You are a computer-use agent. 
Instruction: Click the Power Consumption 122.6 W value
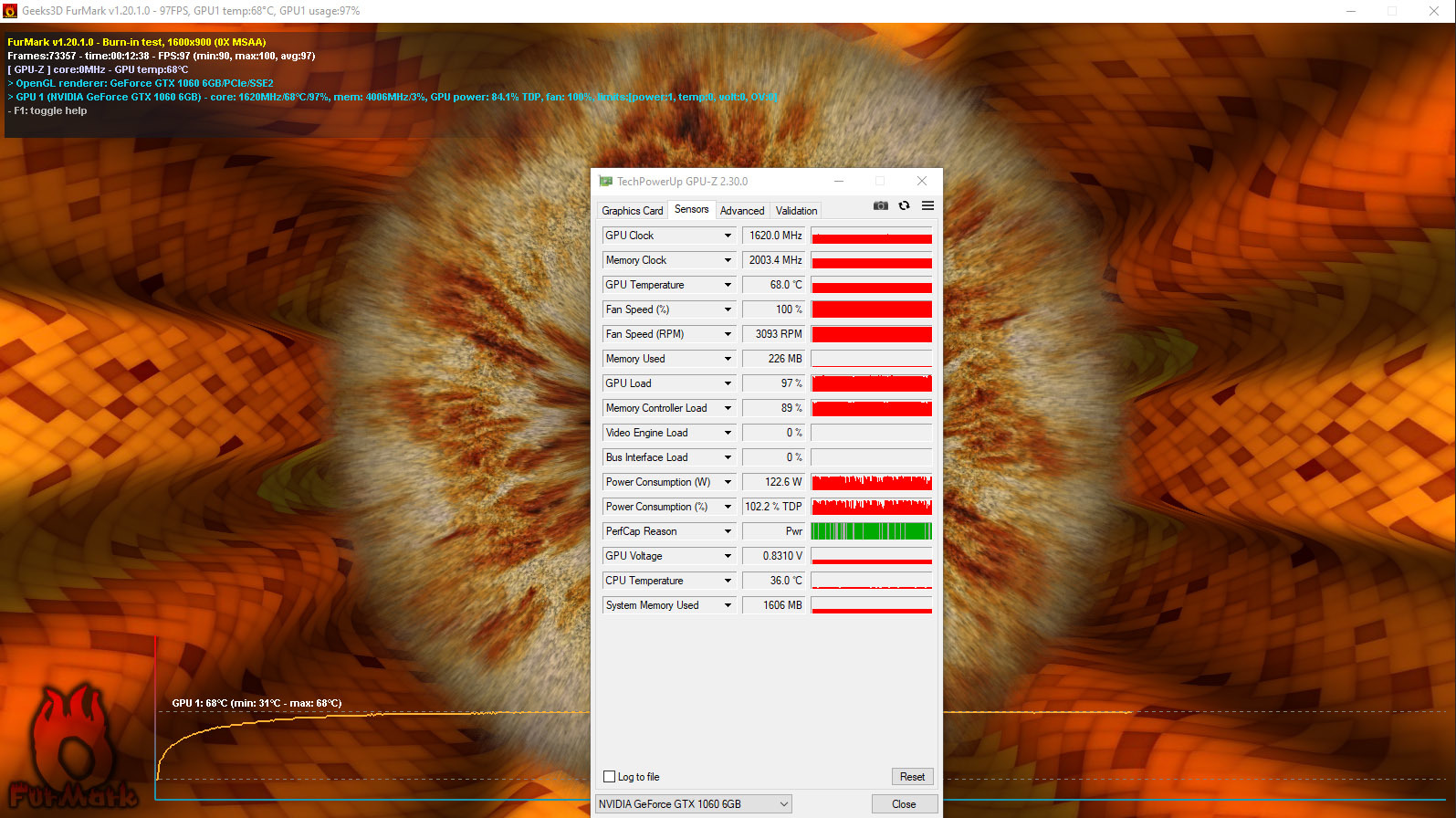(x=774, y=482)
